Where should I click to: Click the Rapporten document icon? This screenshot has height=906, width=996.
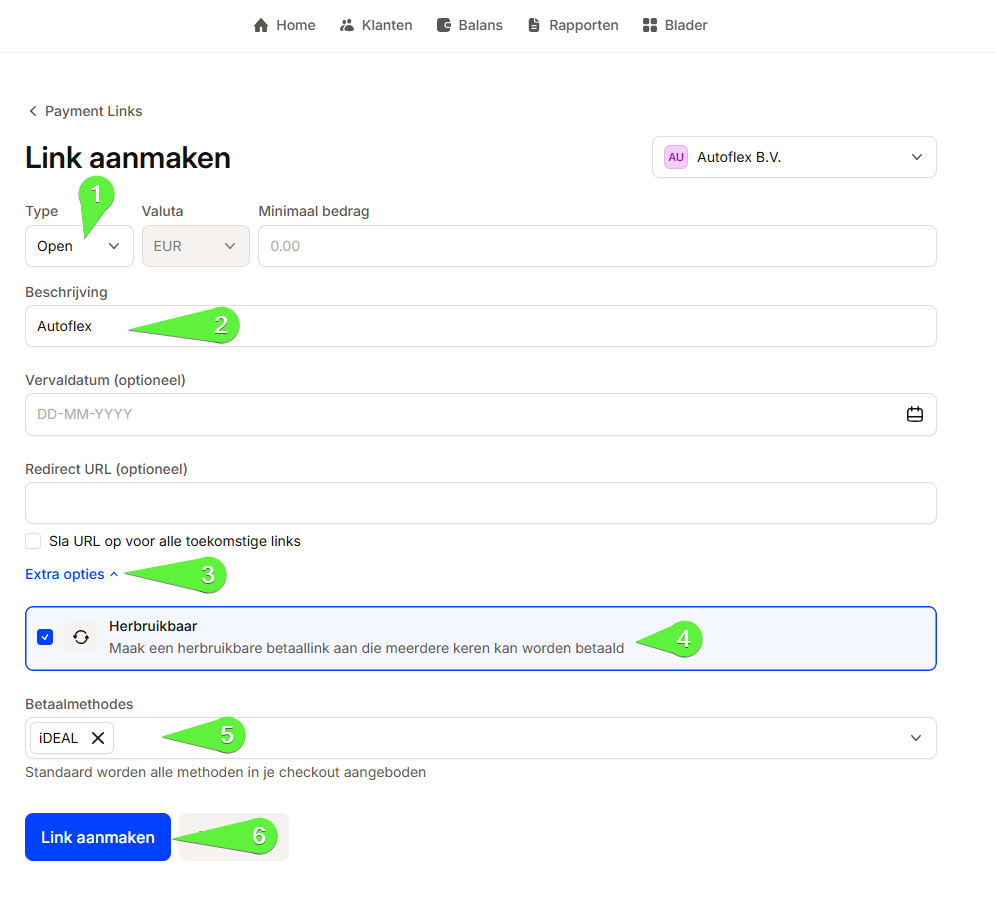click(x=535, y=25)
